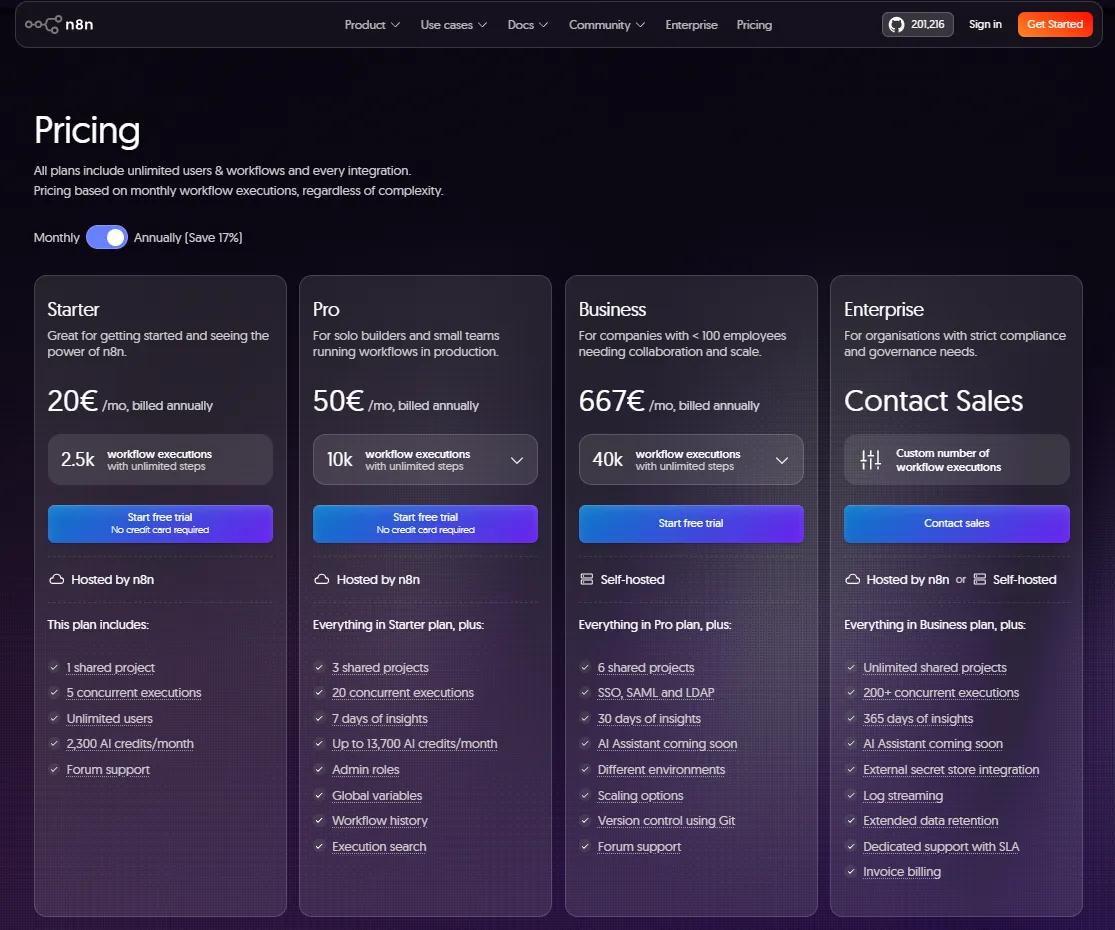Viewport: 1115px width, 930px height.
Task: Click the Forum support feature in Starter
Action: [108, 769]
